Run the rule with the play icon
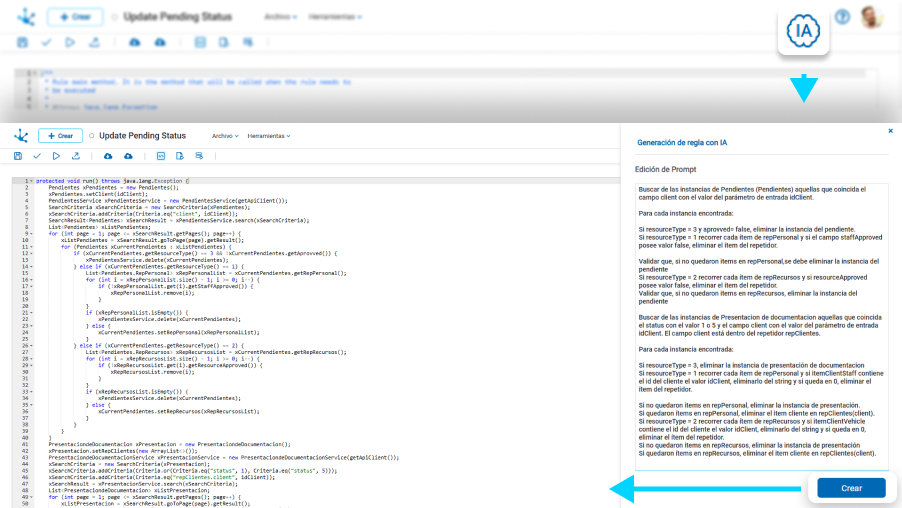Screen dimensions: 902x508 [56, 156]
